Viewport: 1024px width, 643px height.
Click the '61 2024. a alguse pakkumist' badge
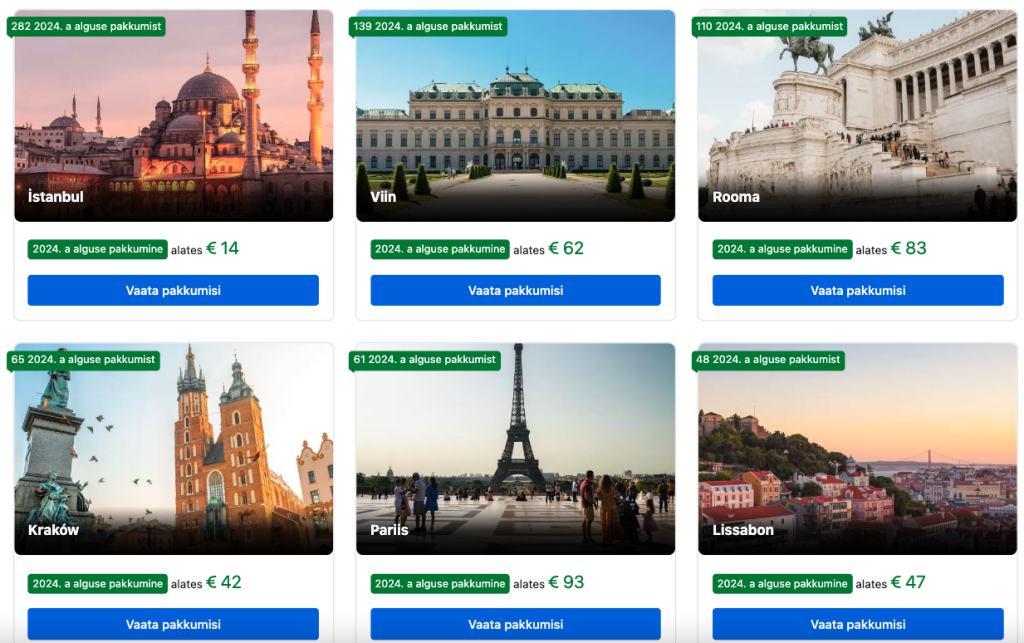coord(425,360)
